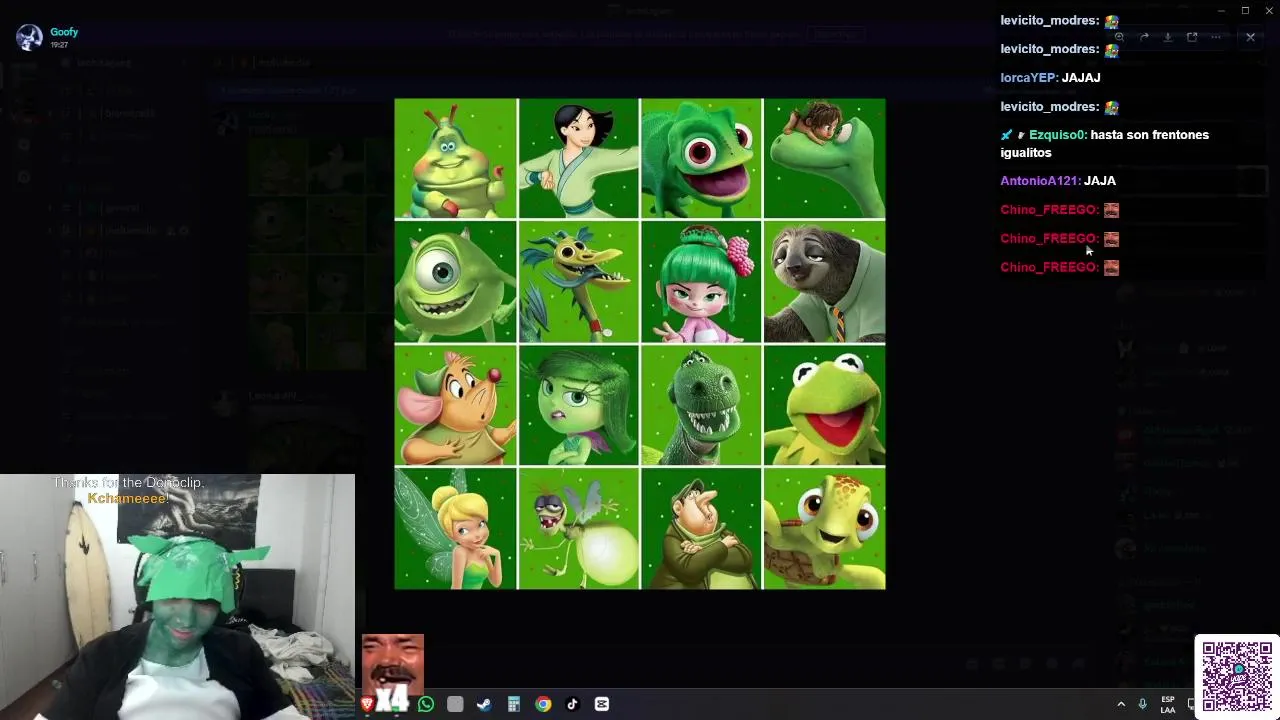Close the image viewer with X
The width and height of the screenshot is (1280, 720).
(x=1250, y=37)
